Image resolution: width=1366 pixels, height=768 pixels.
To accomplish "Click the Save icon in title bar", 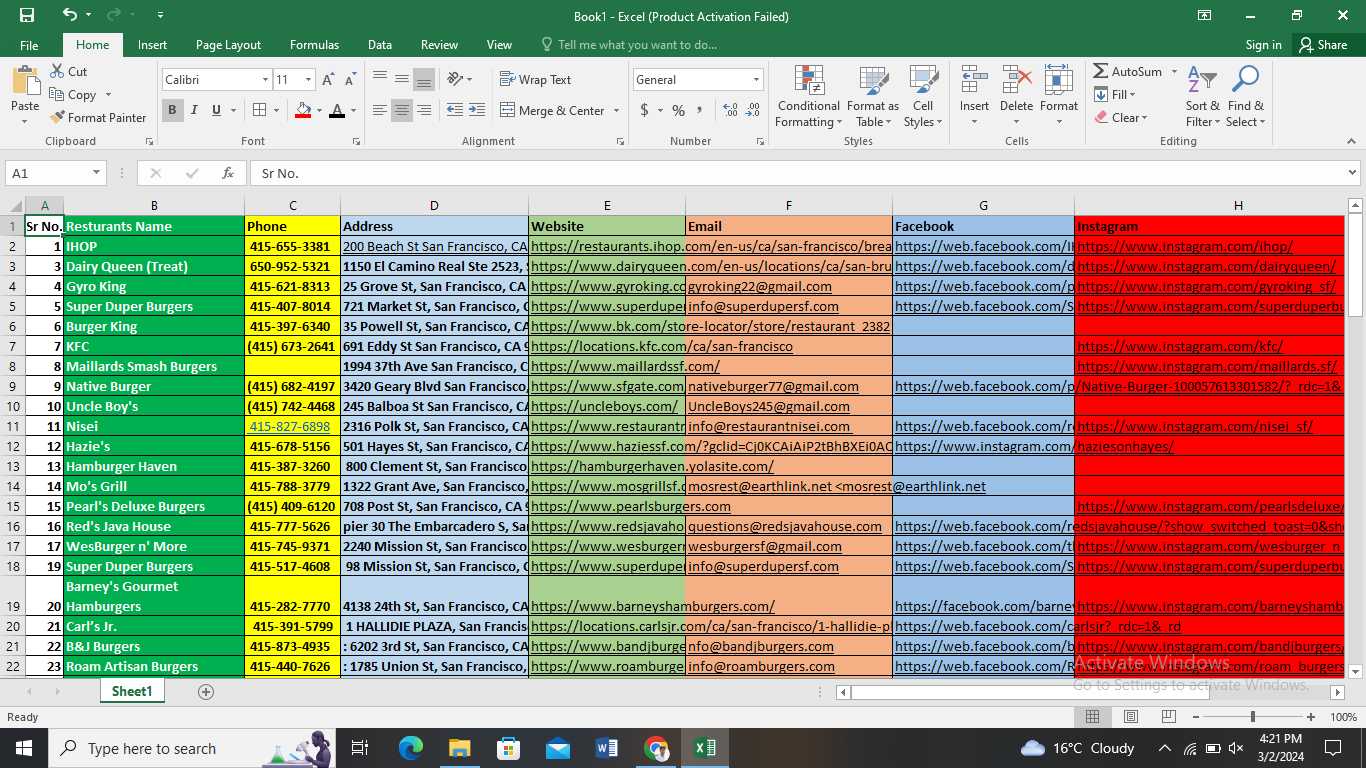I will 27,15.
